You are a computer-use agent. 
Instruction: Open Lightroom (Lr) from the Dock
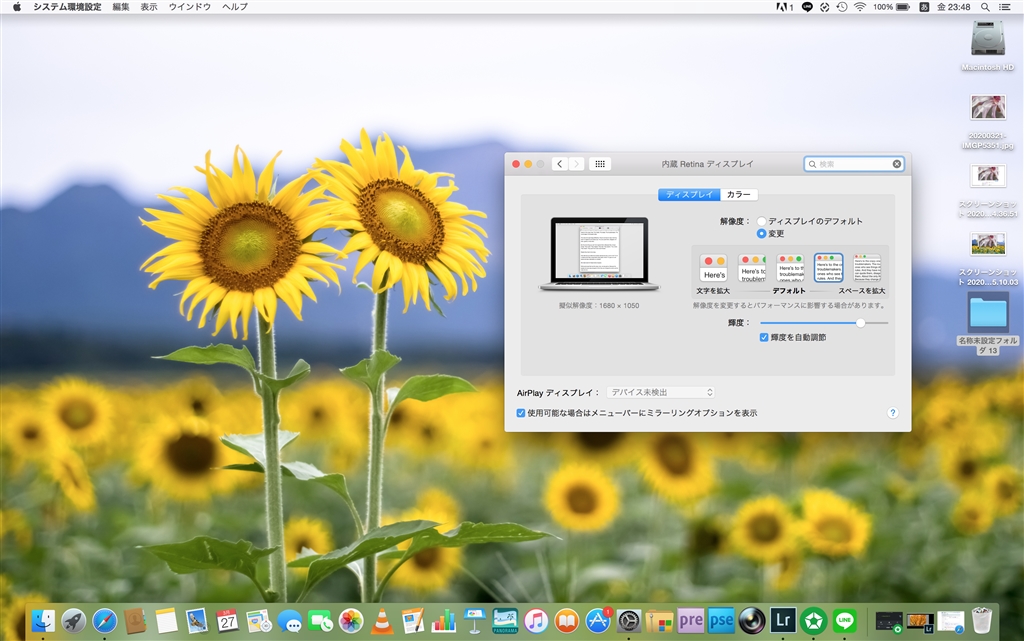(x=783, y=621)
